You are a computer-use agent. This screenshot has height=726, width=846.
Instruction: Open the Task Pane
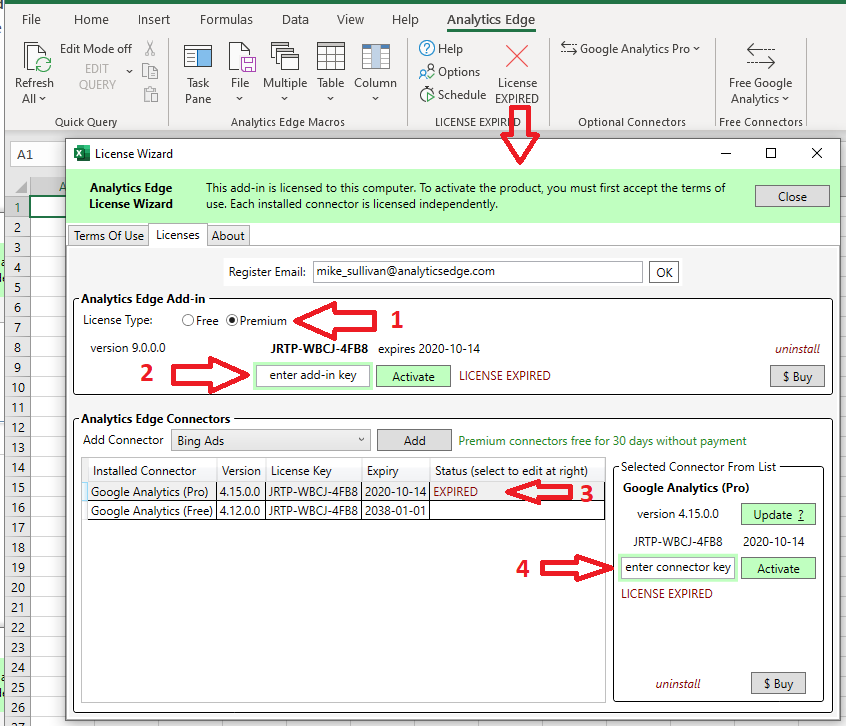tap(197, 70)
